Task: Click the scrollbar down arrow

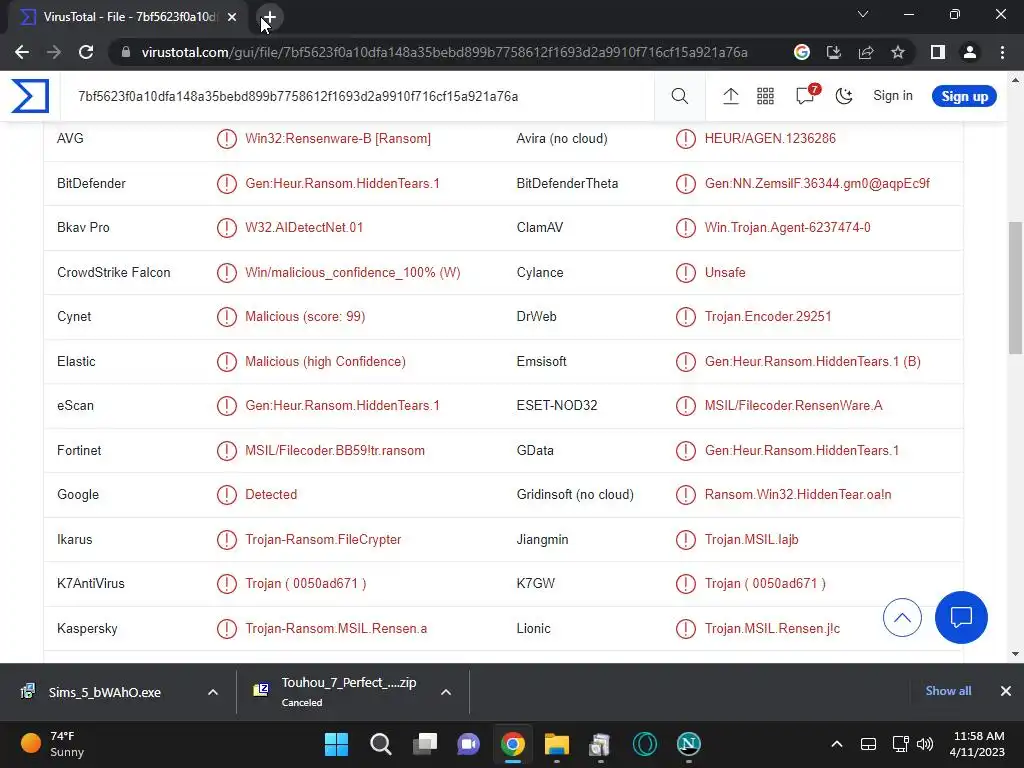Action: tap(1015, 654)
